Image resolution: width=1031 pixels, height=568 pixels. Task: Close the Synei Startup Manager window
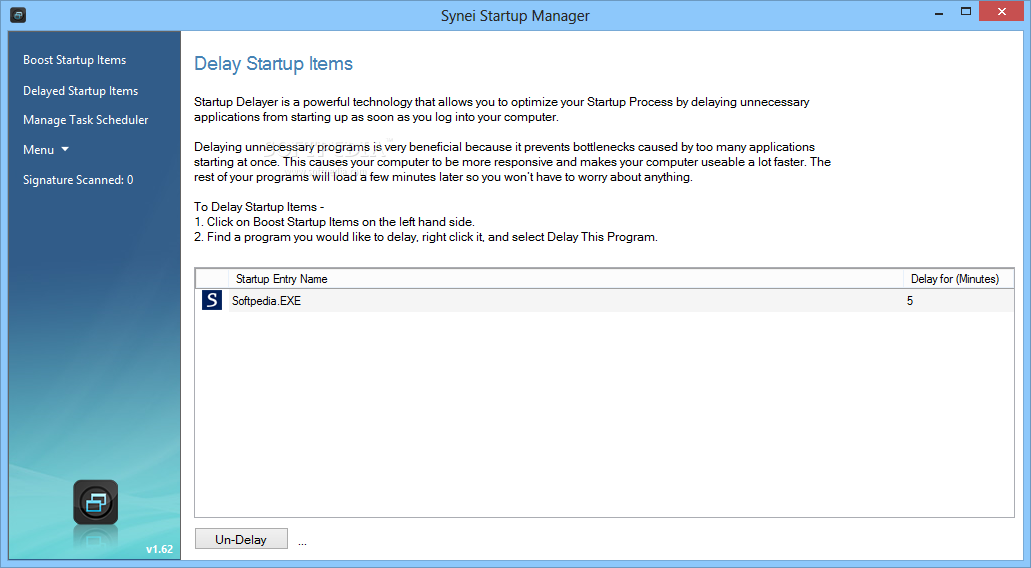click(x=1002, y=11)
